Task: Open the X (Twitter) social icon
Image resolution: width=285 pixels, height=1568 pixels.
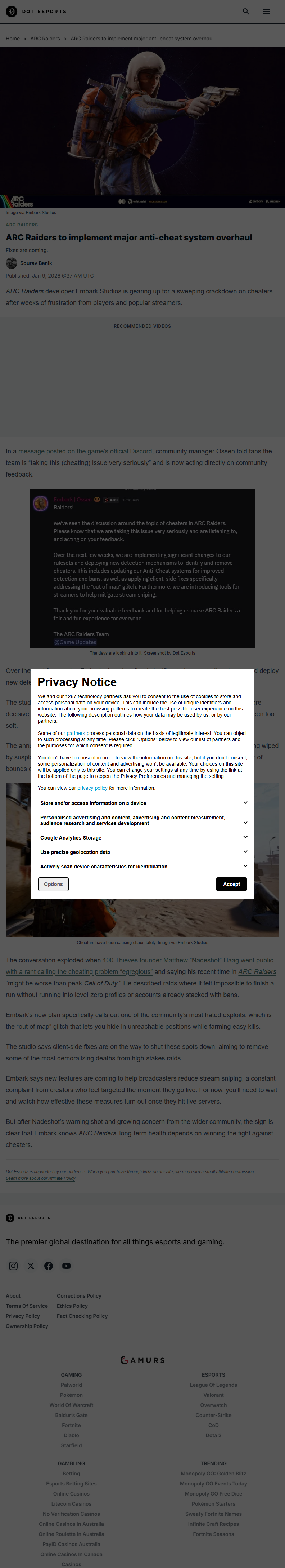Action: [31, 1266]
